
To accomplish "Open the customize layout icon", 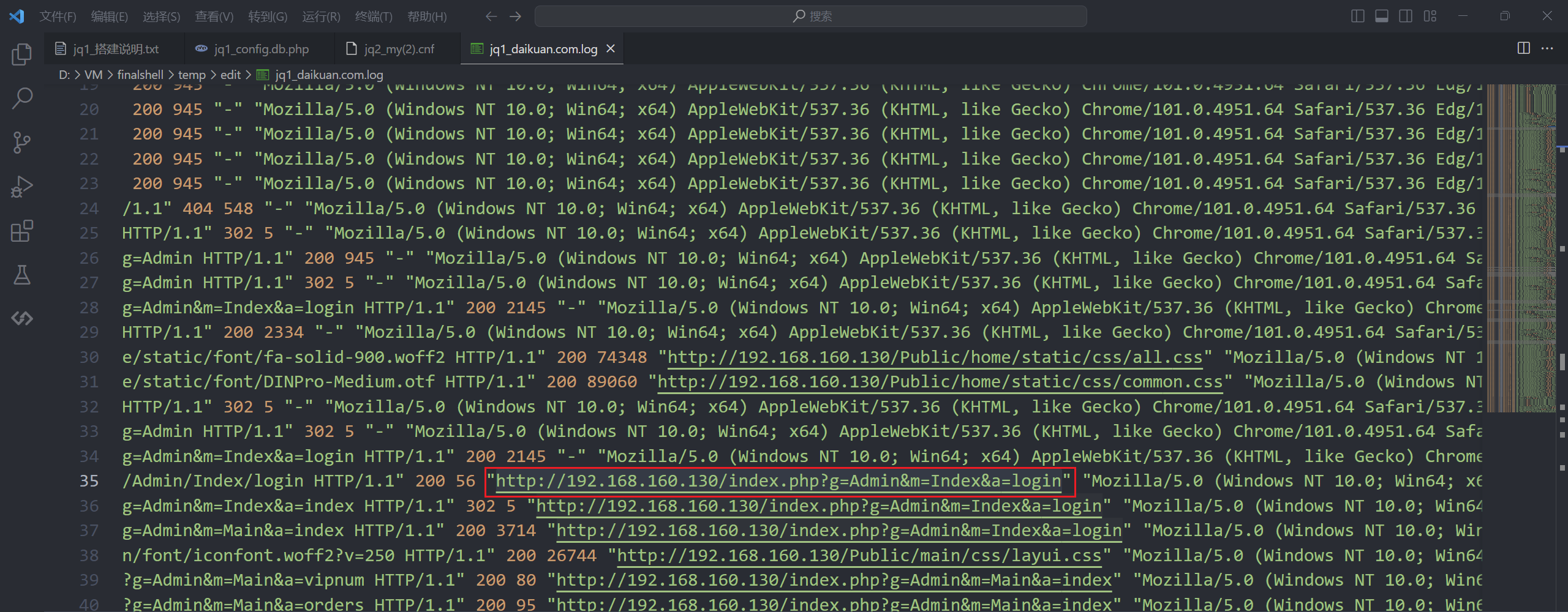I will pyautogui.click(x=1430, y=17).
